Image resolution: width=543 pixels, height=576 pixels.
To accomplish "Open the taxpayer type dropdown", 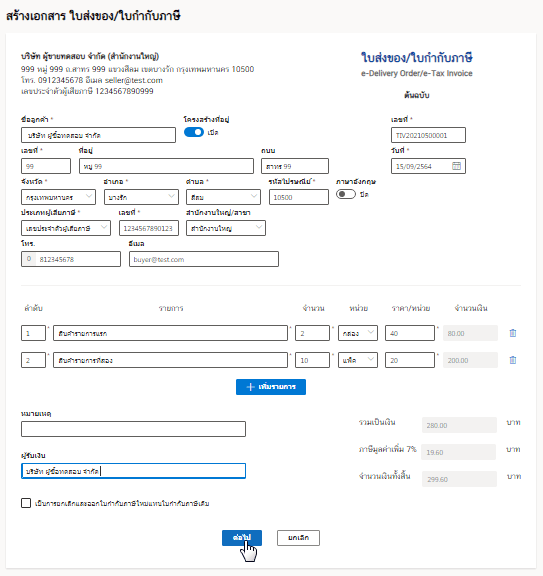I will [x=66, y=228].
